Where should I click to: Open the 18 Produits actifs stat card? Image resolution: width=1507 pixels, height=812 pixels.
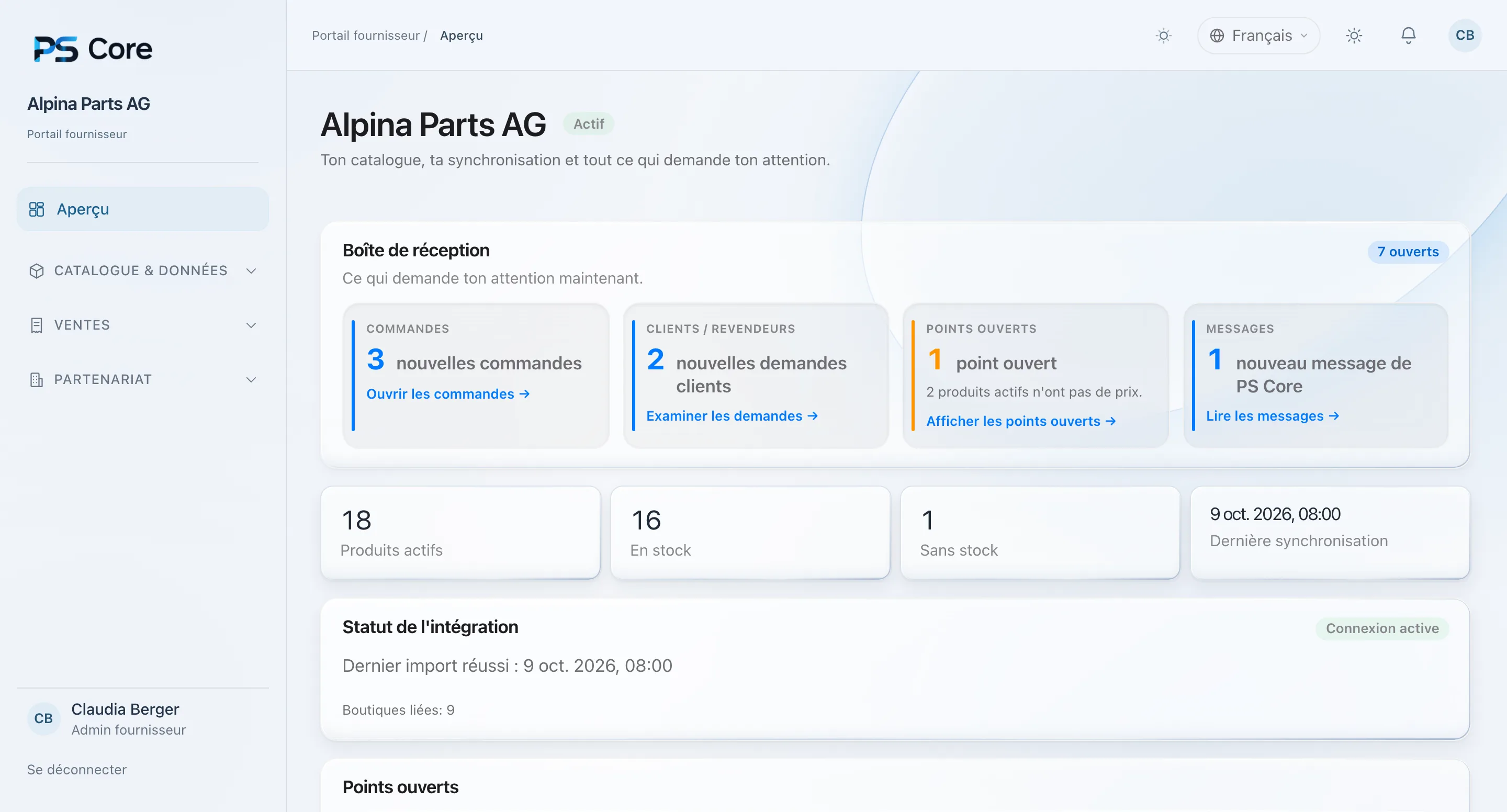click(460, 533)
